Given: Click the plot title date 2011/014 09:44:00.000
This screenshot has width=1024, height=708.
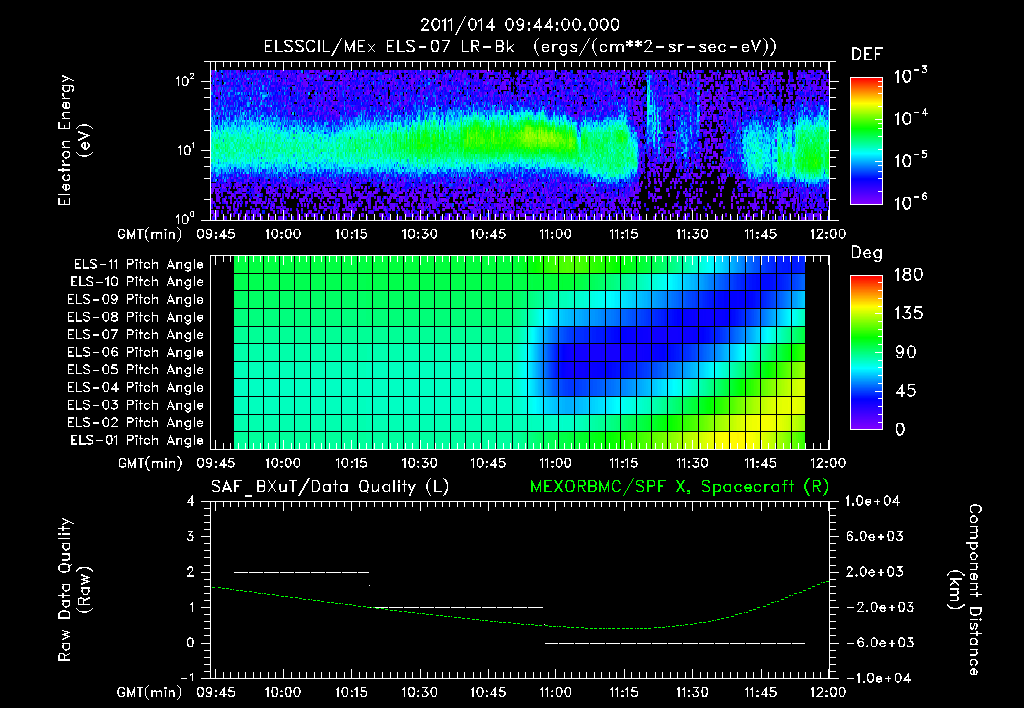Looking at the screenshot, I should click(x=519, y=25).
